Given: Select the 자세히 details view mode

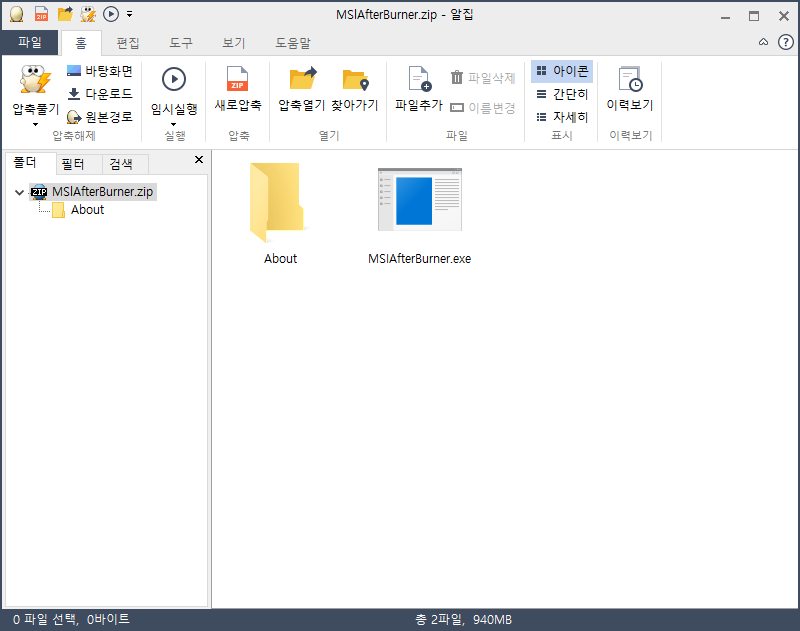Looking at the screenshot, I should pyautogui.click(x=562, y=117).
